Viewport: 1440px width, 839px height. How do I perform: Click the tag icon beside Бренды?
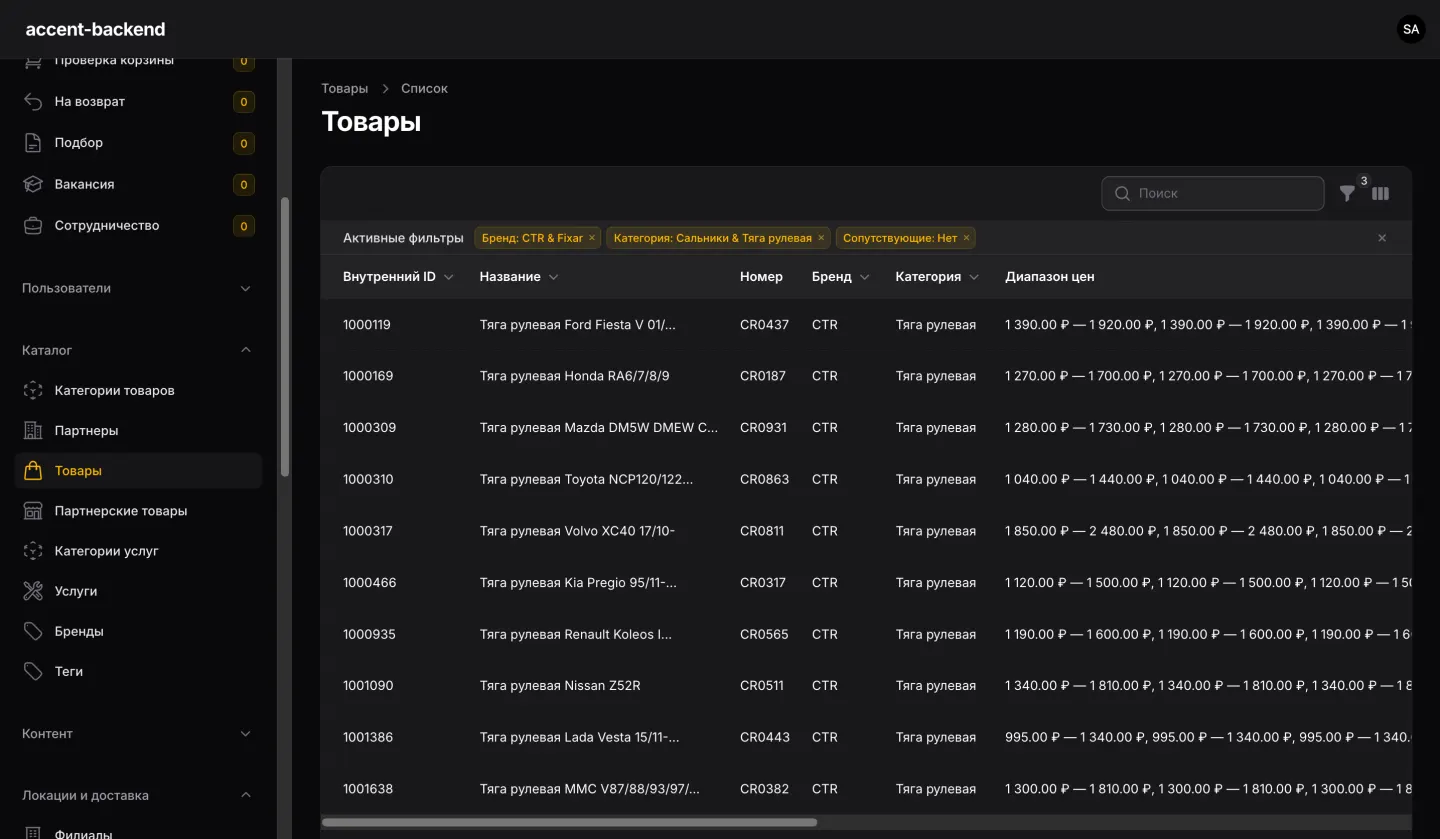coord(33,631)
